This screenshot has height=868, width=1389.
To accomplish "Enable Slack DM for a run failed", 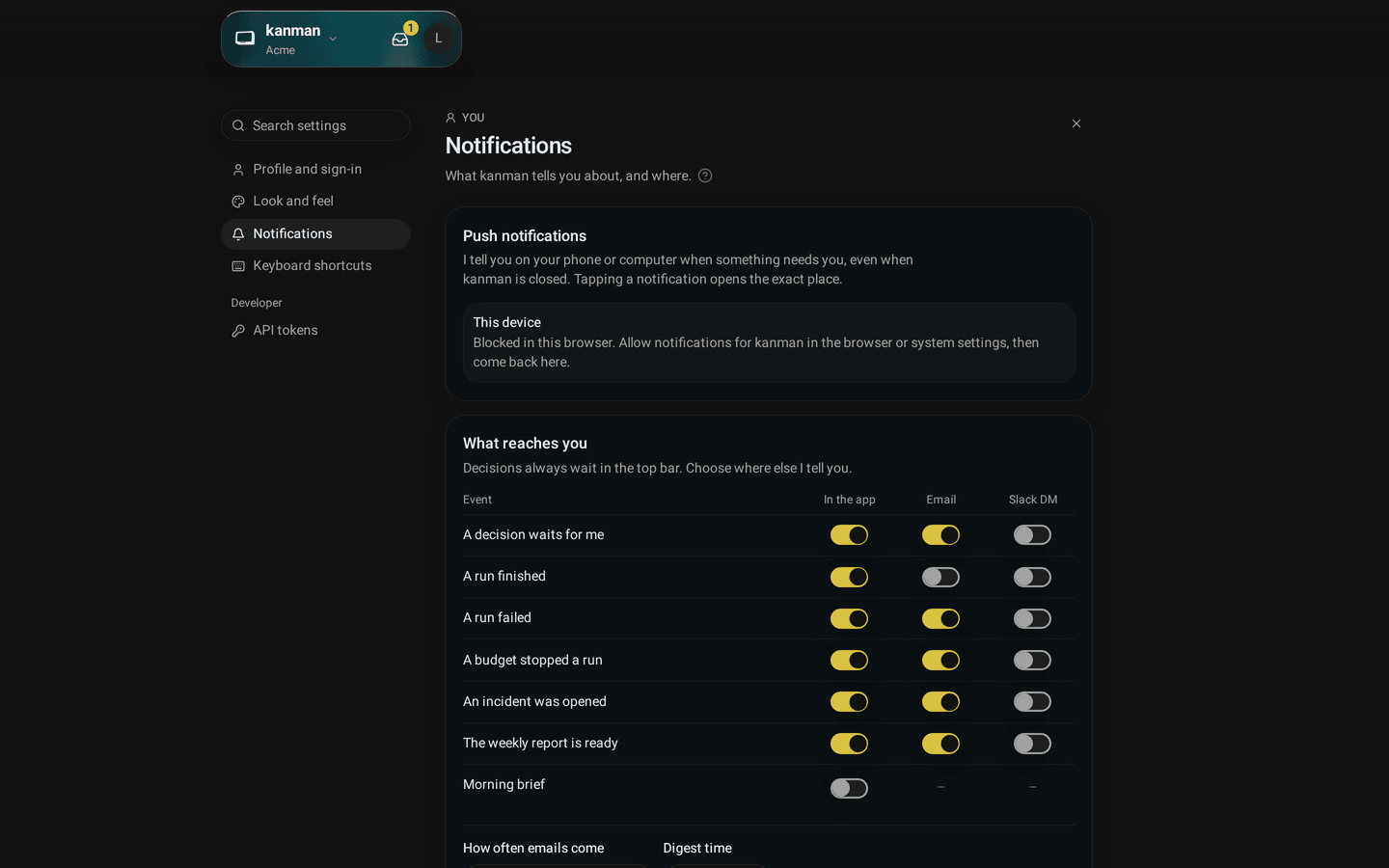I will tap(1032, 618).
